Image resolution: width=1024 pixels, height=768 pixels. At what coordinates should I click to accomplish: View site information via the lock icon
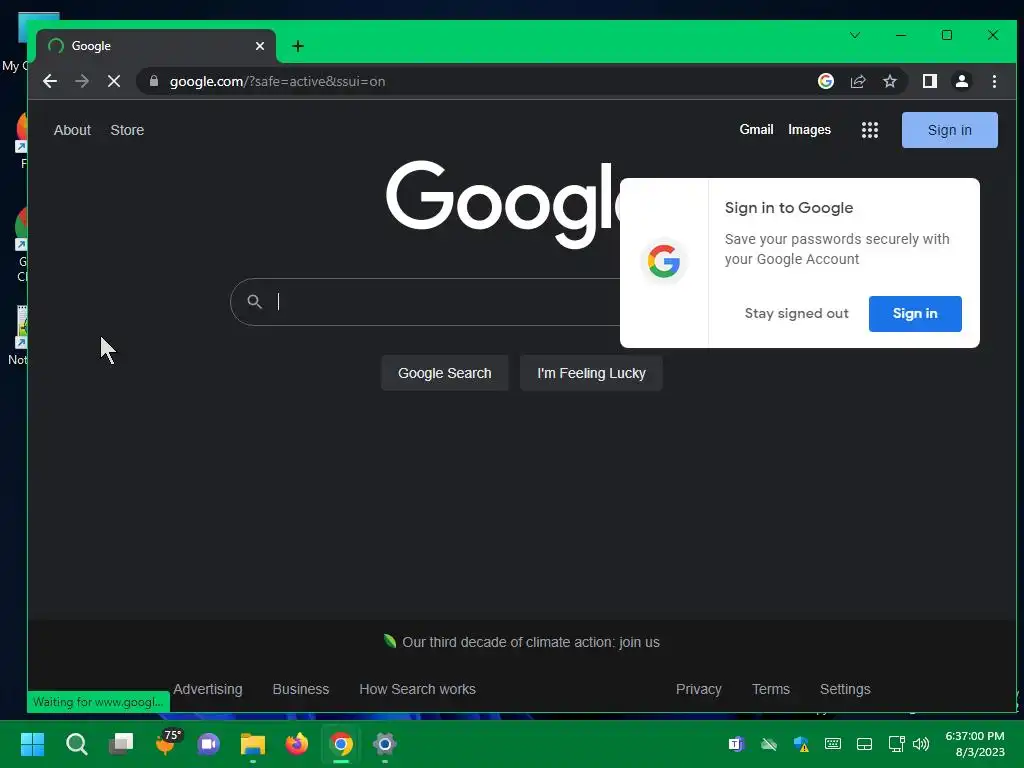click(x=154, y=81)
